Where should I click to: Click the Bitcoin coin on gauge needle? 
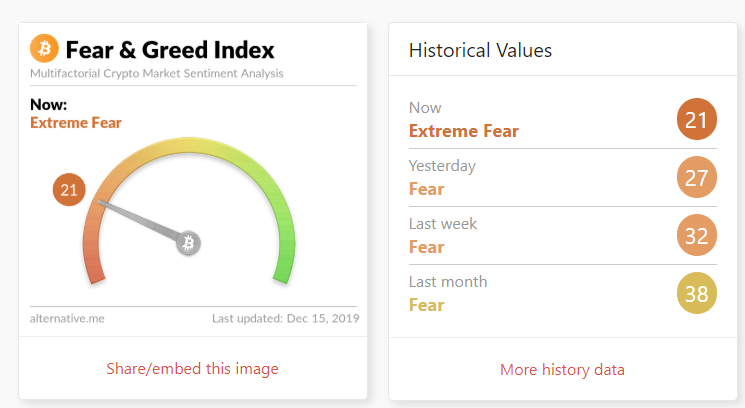pos(188,242)
